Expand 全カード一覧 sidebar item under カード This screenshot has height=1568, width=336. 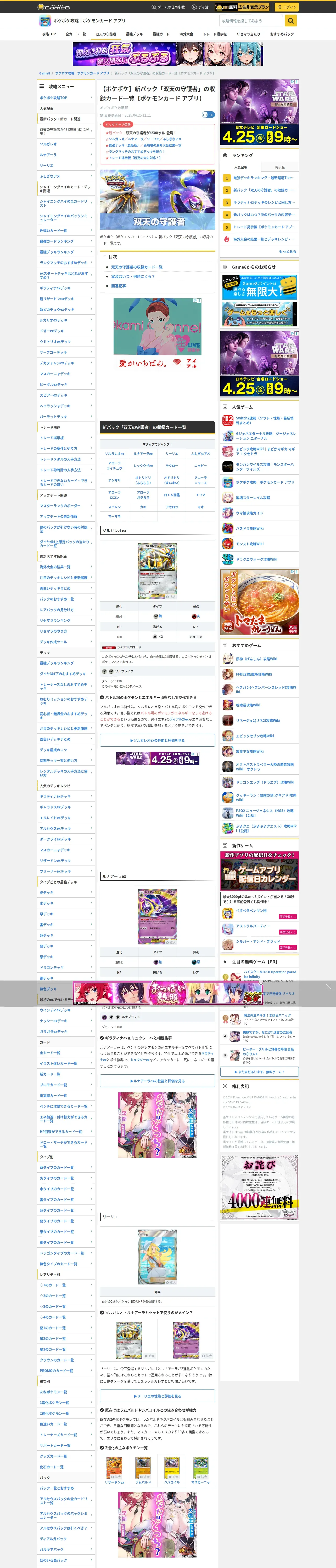click(x=66, y=1052)
